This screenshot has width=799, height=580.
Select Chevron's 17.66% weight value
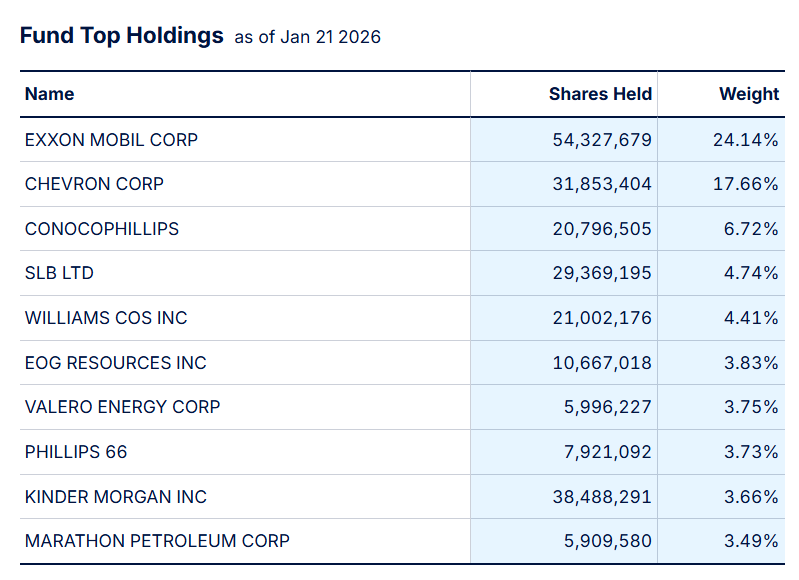[x=745, y=184]
